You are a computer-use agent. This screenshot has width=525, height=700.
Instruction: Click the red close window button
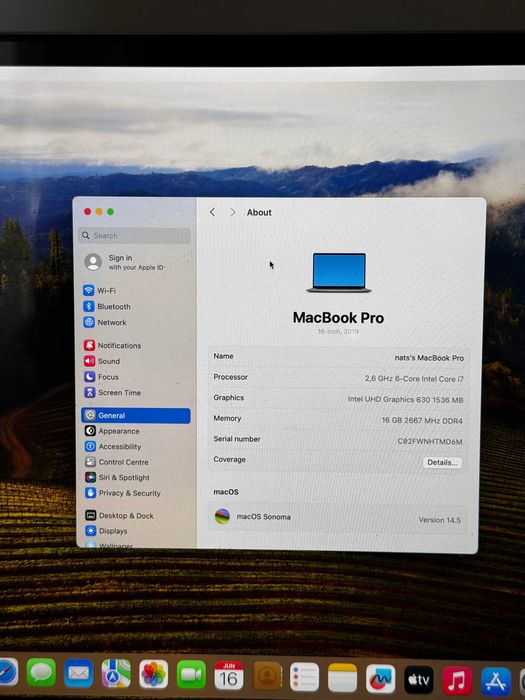pyautogui.click(x=88, y=212)
